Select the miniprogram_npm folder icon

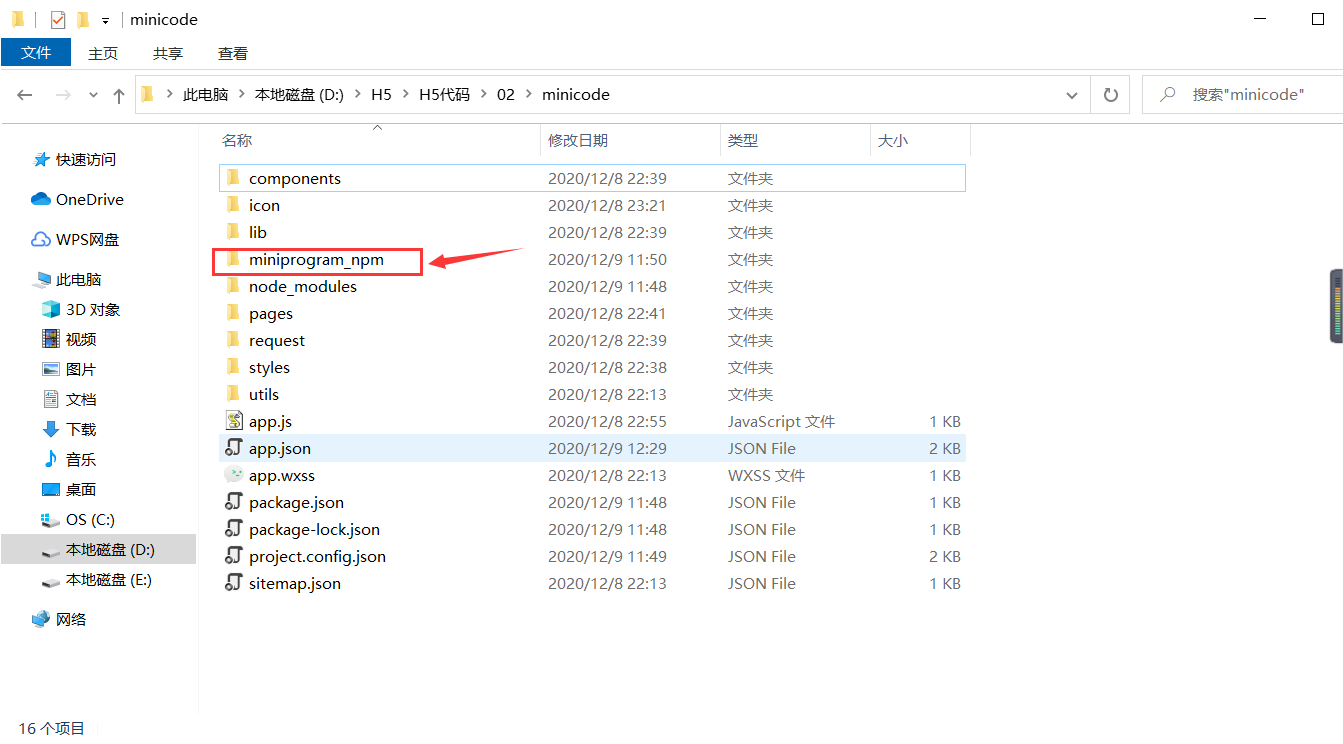point(233,259)
